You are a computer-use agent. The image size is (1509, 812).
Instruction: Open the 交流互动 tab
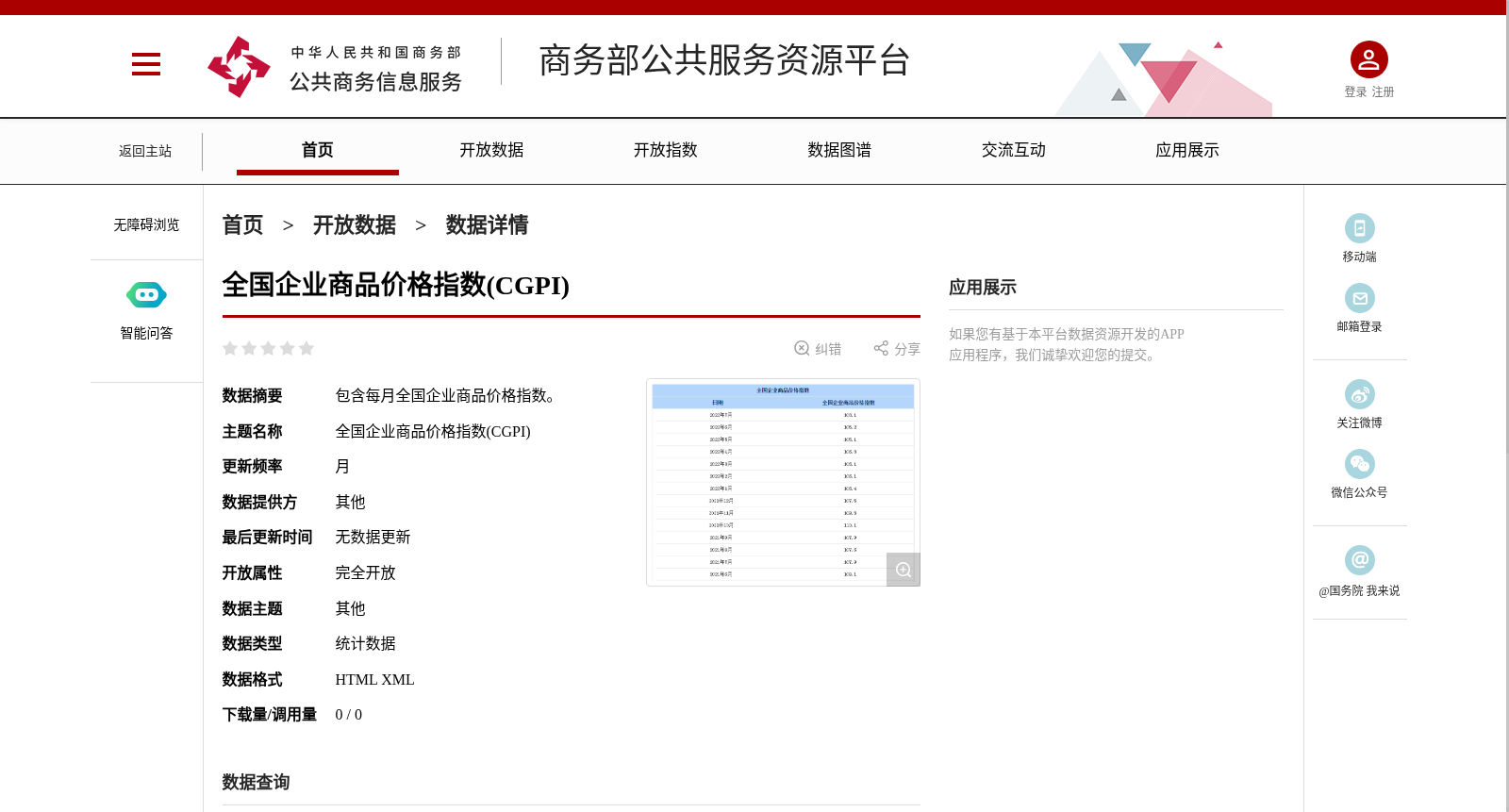[x=1014, y=150]
